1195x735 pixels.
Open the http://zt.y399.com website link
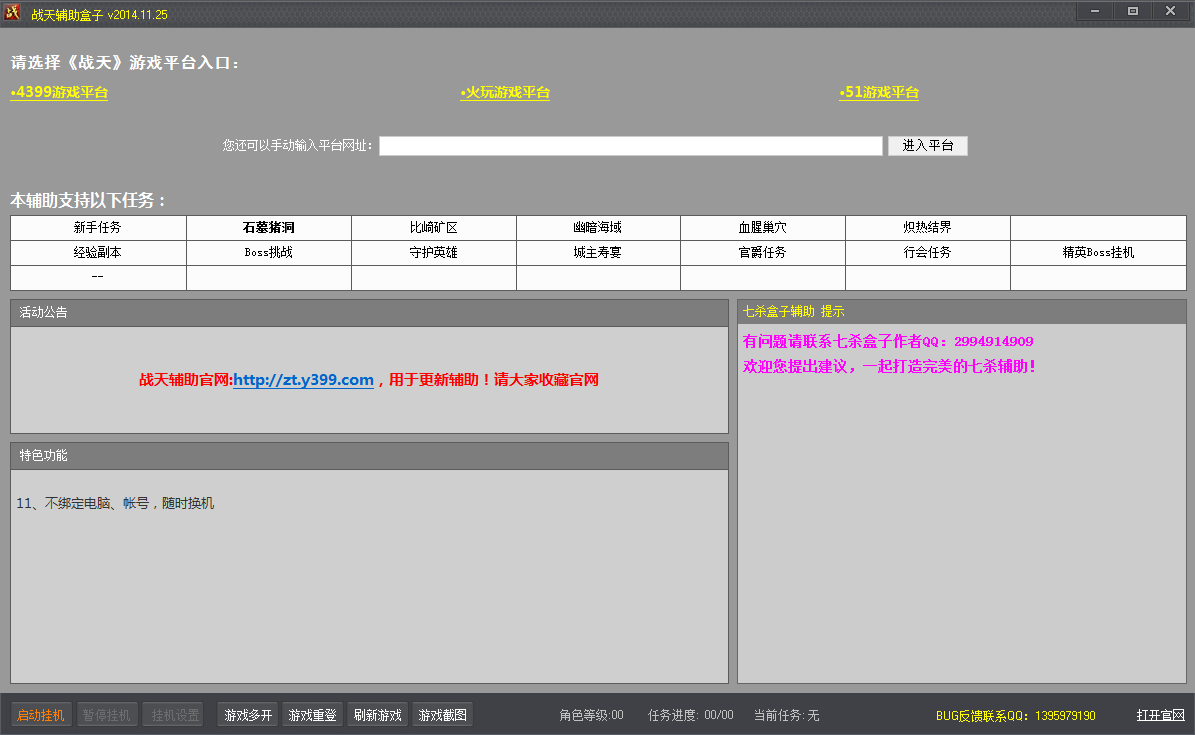point(303,380)
